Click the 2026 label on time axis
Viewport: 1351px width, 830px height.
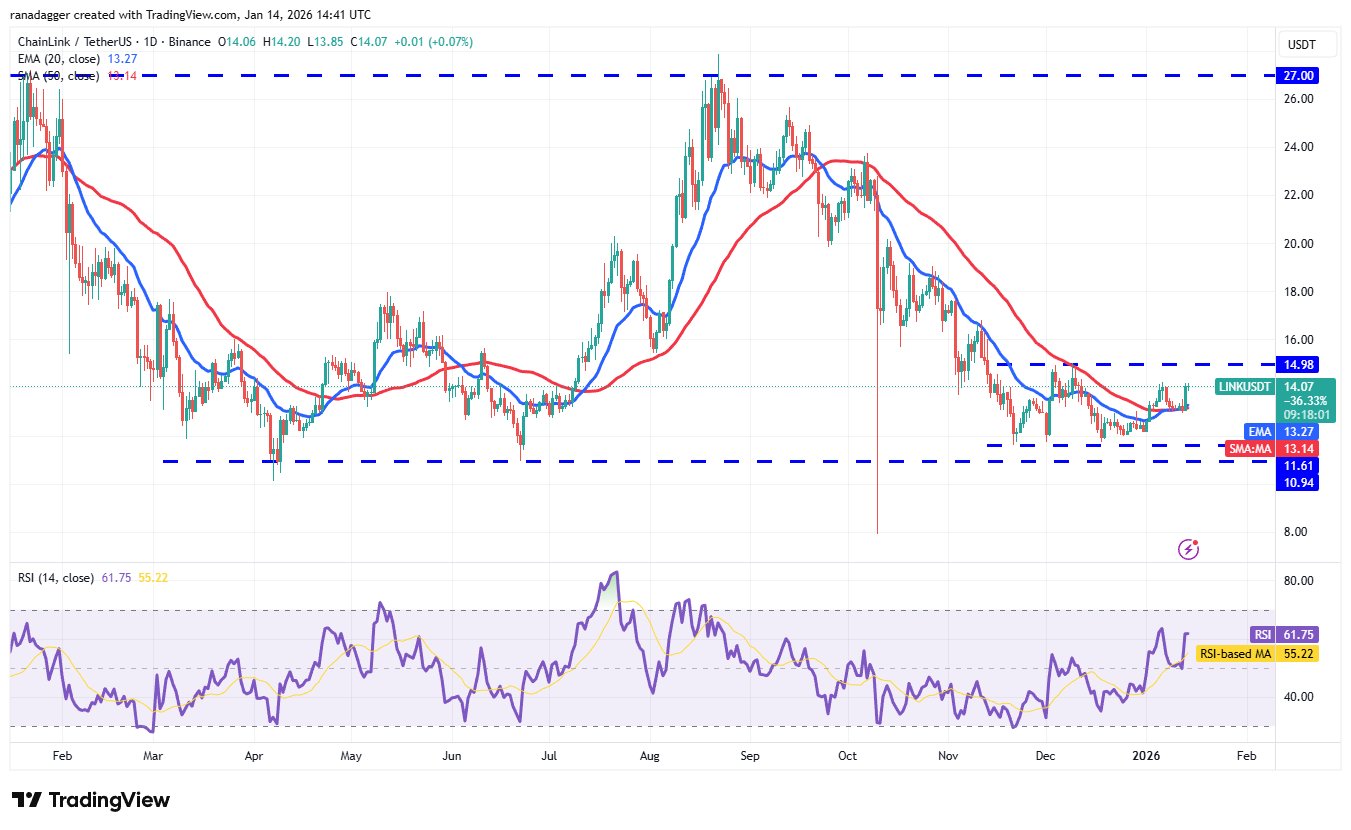[1147, 757]
